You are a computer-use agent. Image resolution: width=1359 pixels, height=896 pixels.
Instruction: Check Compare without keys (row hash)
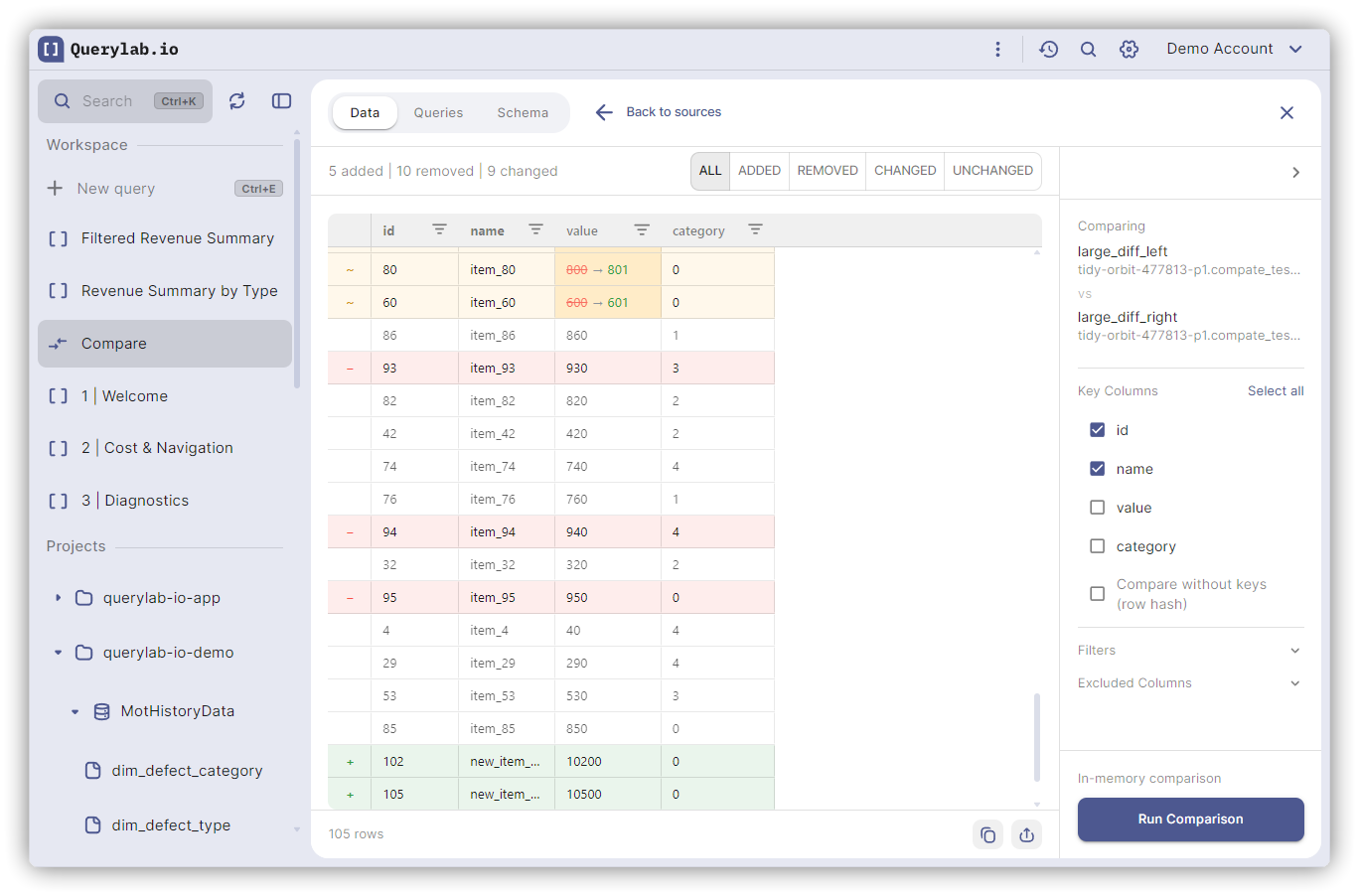point(1097,594)
